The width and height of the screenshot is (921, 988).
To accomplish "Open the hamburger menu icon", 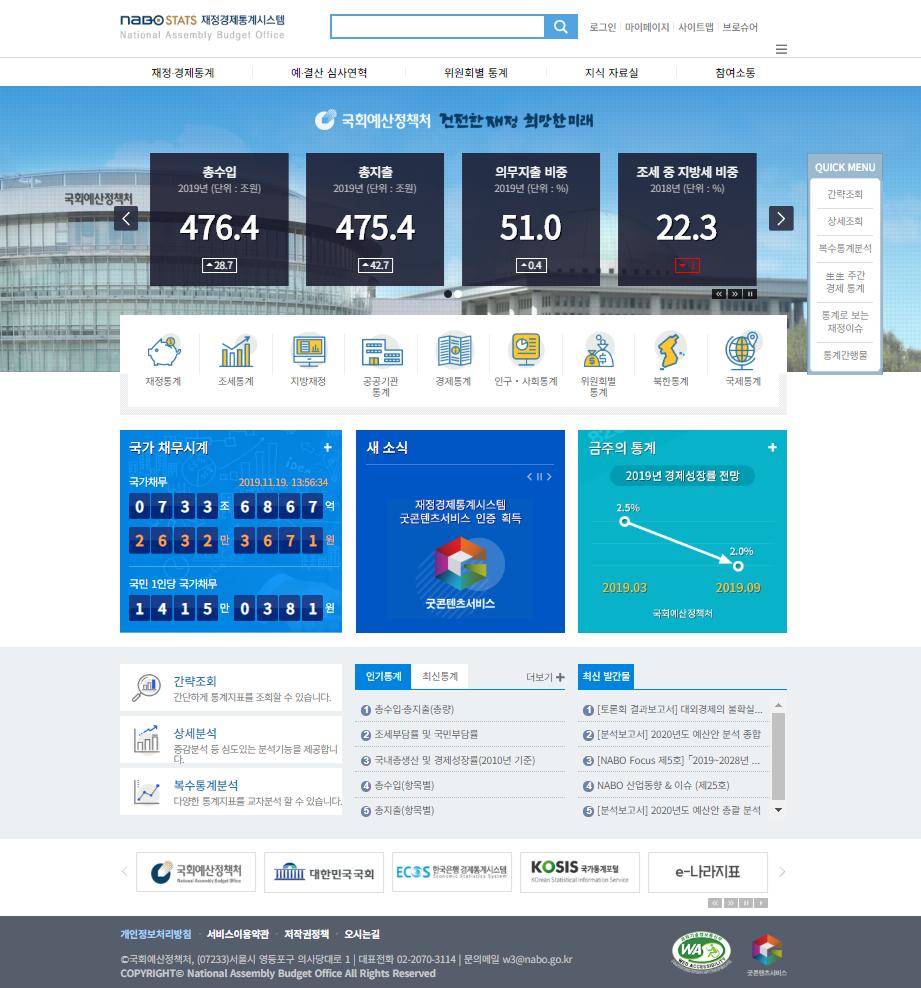I will tap(781, 49).
